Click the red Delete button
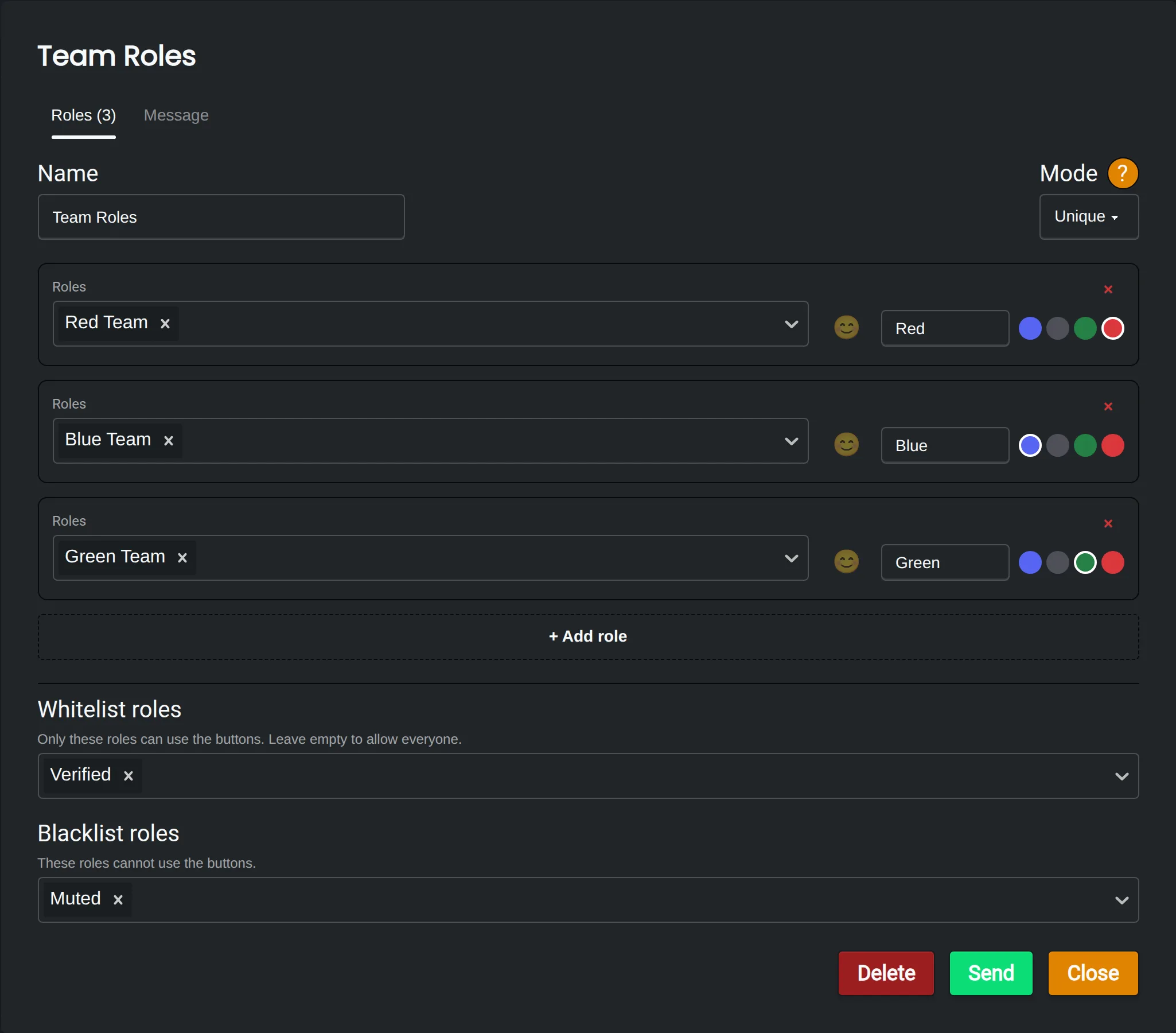This screenshot has height=1033, width=1176. [886, 973]
